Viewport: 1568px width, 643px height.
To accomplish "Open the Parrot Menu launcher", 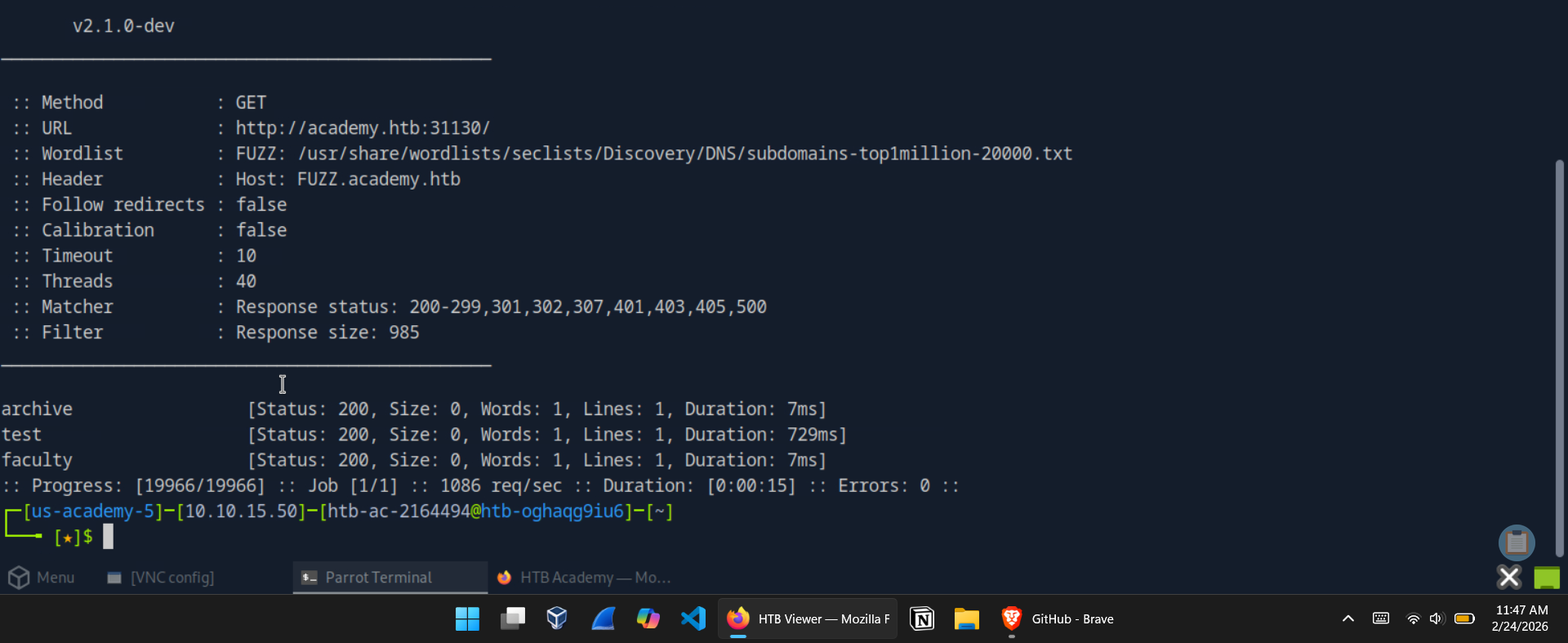I will click(x=42, y=578).
